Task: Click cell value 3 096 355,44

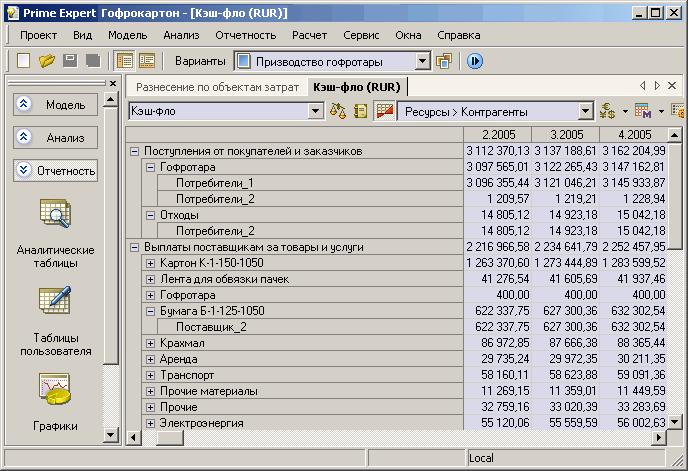Action: tap(498, 183)
